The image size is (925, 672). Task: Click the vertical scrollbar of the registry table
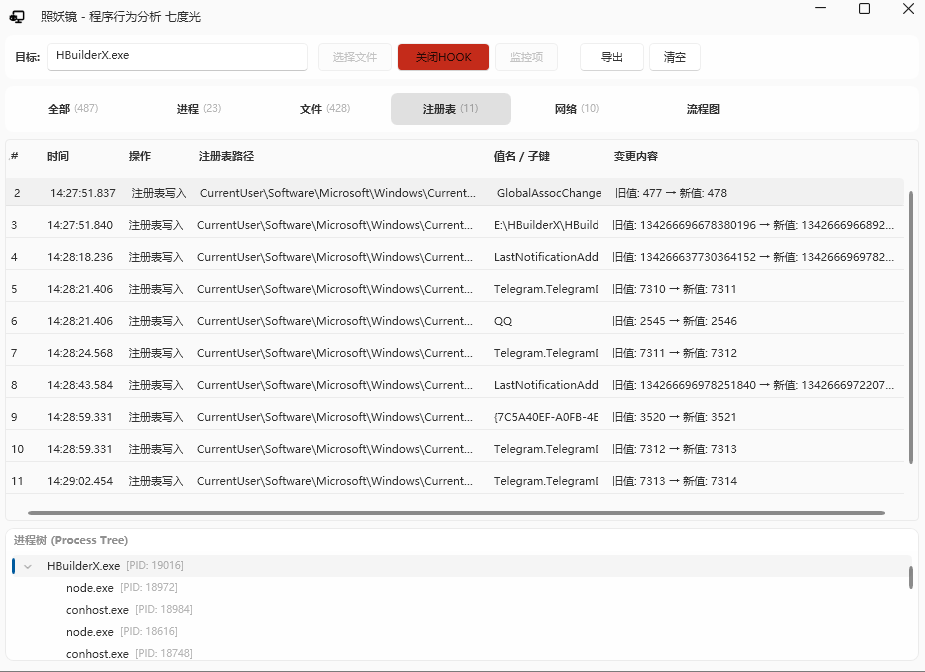911,327
